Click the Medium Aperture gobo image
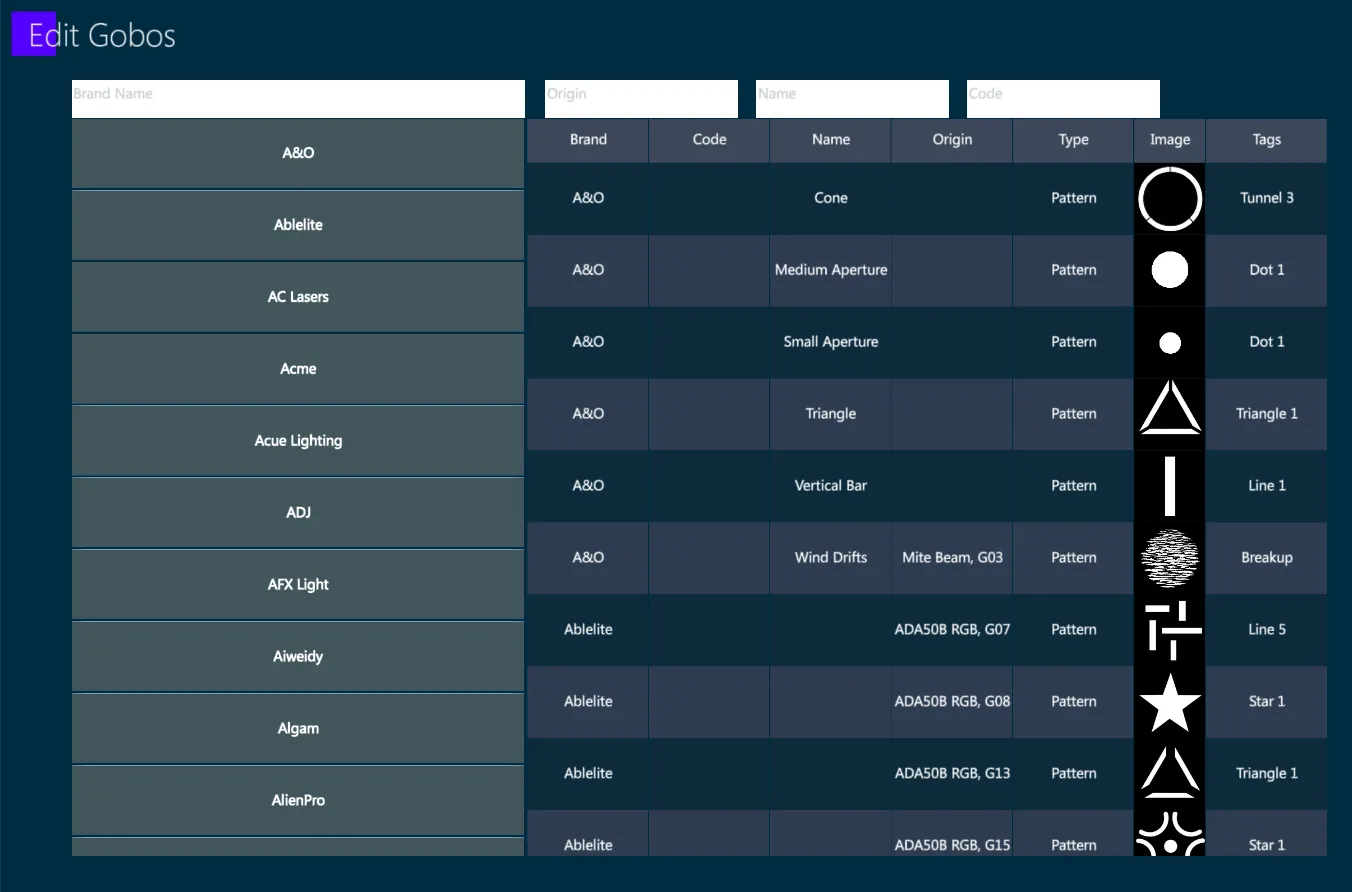Screen dimensions: 1352x892 click(x=1170, y=270)
